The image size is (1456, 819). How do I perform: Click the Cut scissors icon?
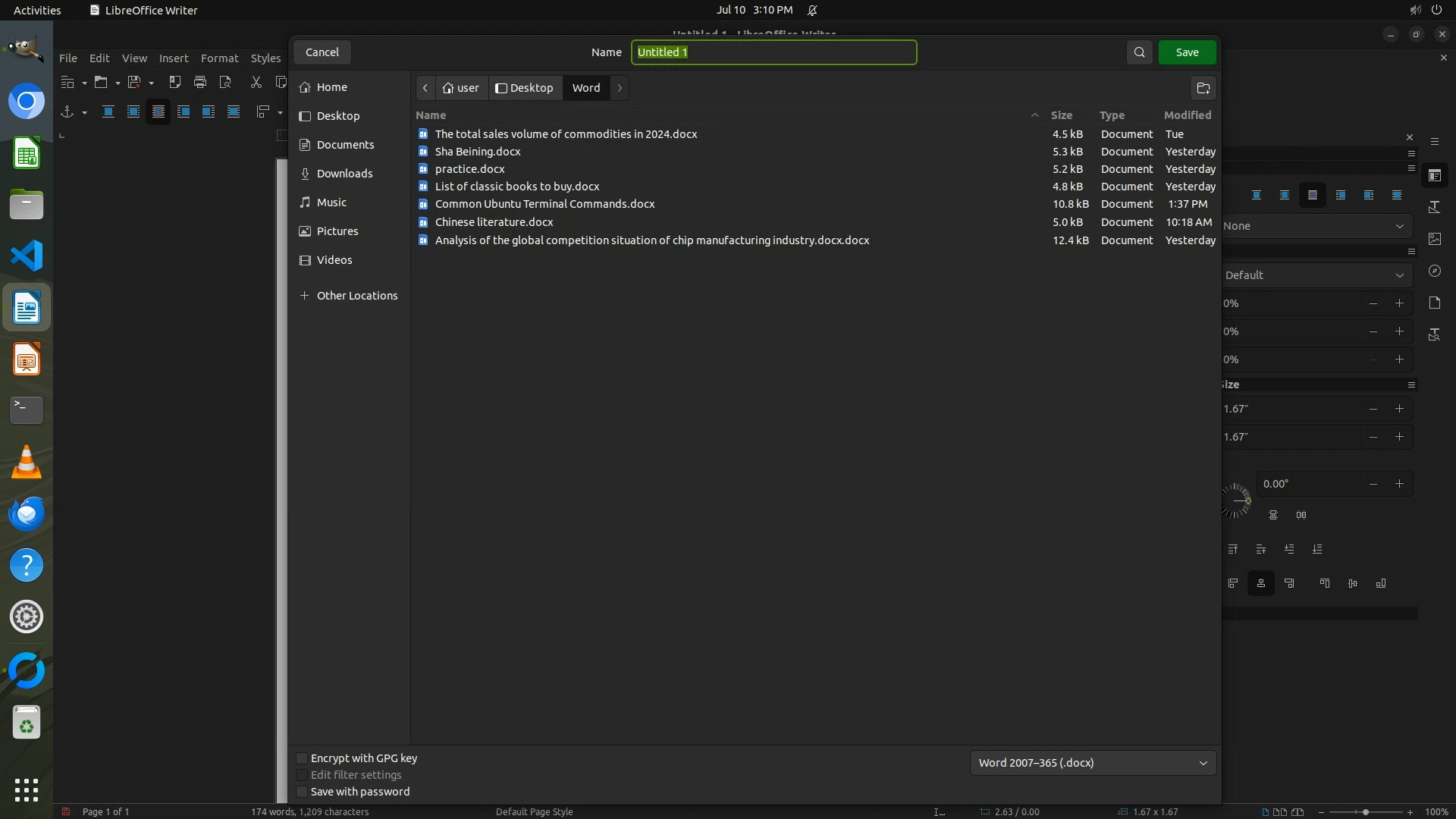(x=256, y=82)
